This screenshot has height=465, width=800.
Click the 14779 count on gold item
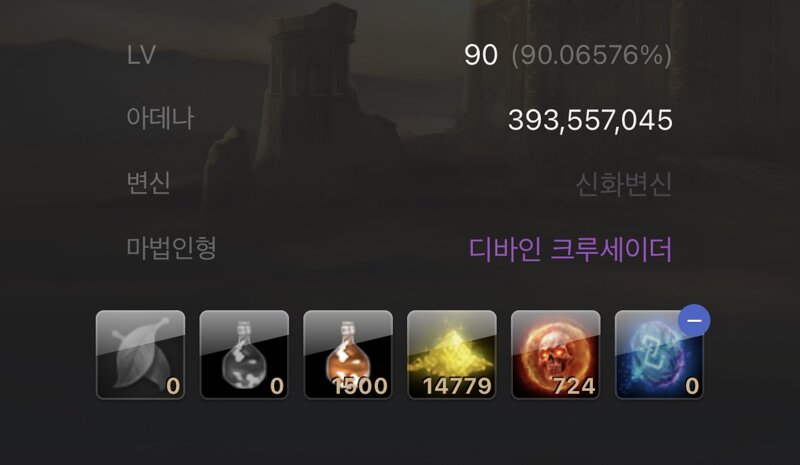click(x=457, y=386)
